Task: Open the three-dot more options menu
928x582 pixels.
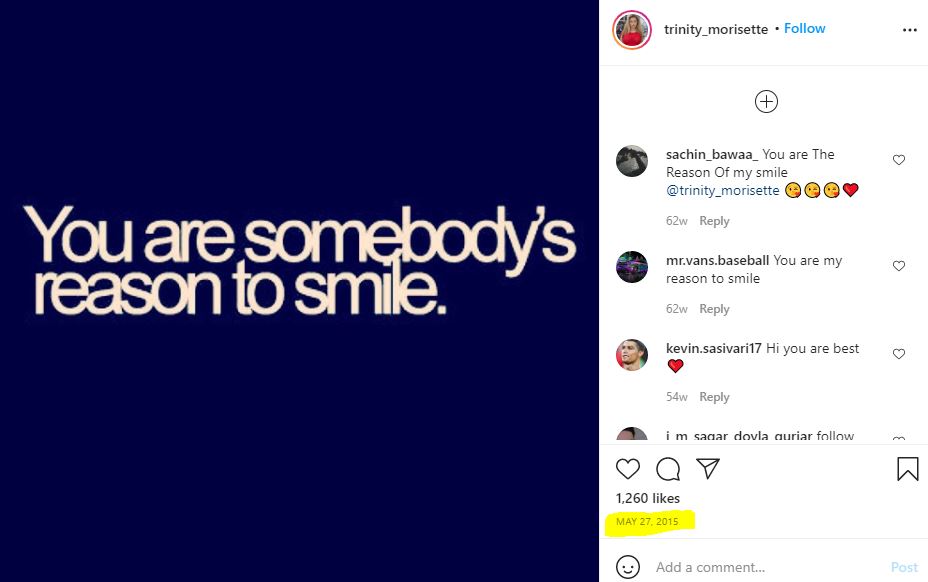Action: [910, 30]
